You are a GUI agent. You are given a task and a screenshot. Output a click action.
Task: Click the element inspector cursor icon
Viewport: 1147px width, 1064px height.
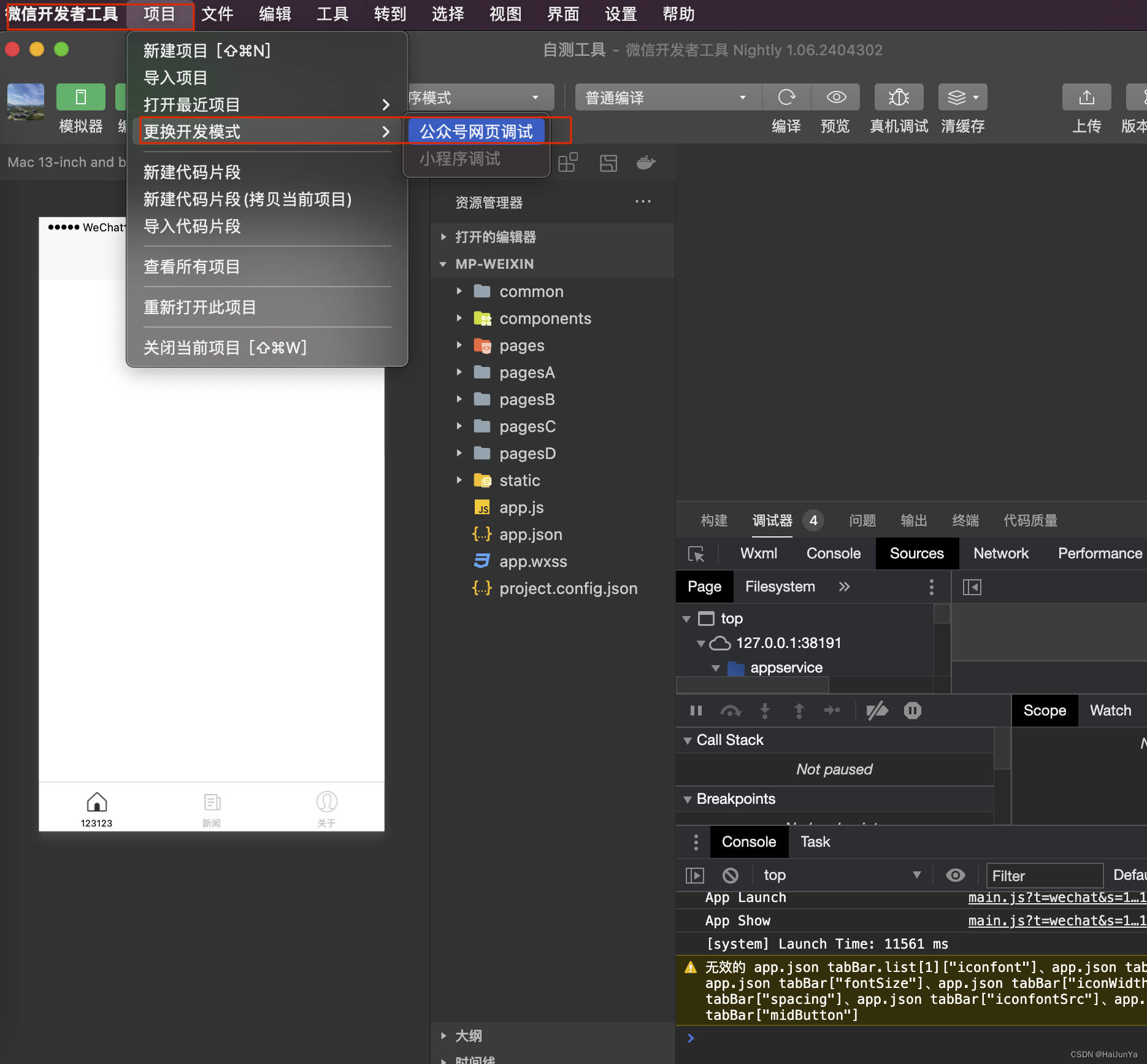(x=696, y=554)
